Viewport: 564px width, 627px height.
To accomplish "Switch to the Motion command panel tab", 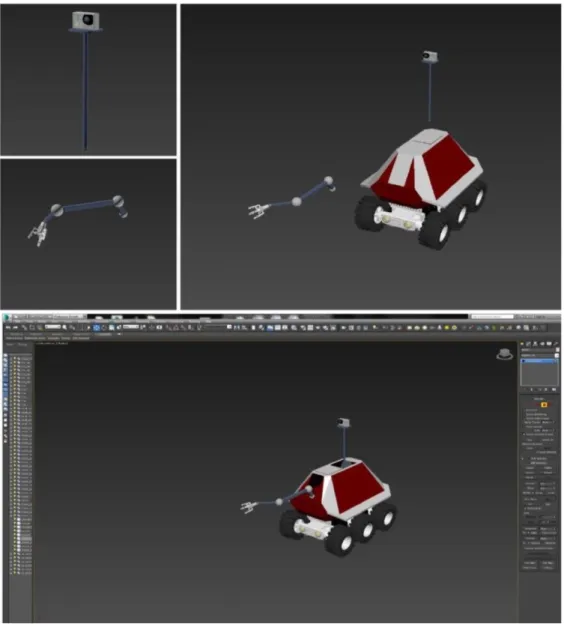I will coord(542,343).
